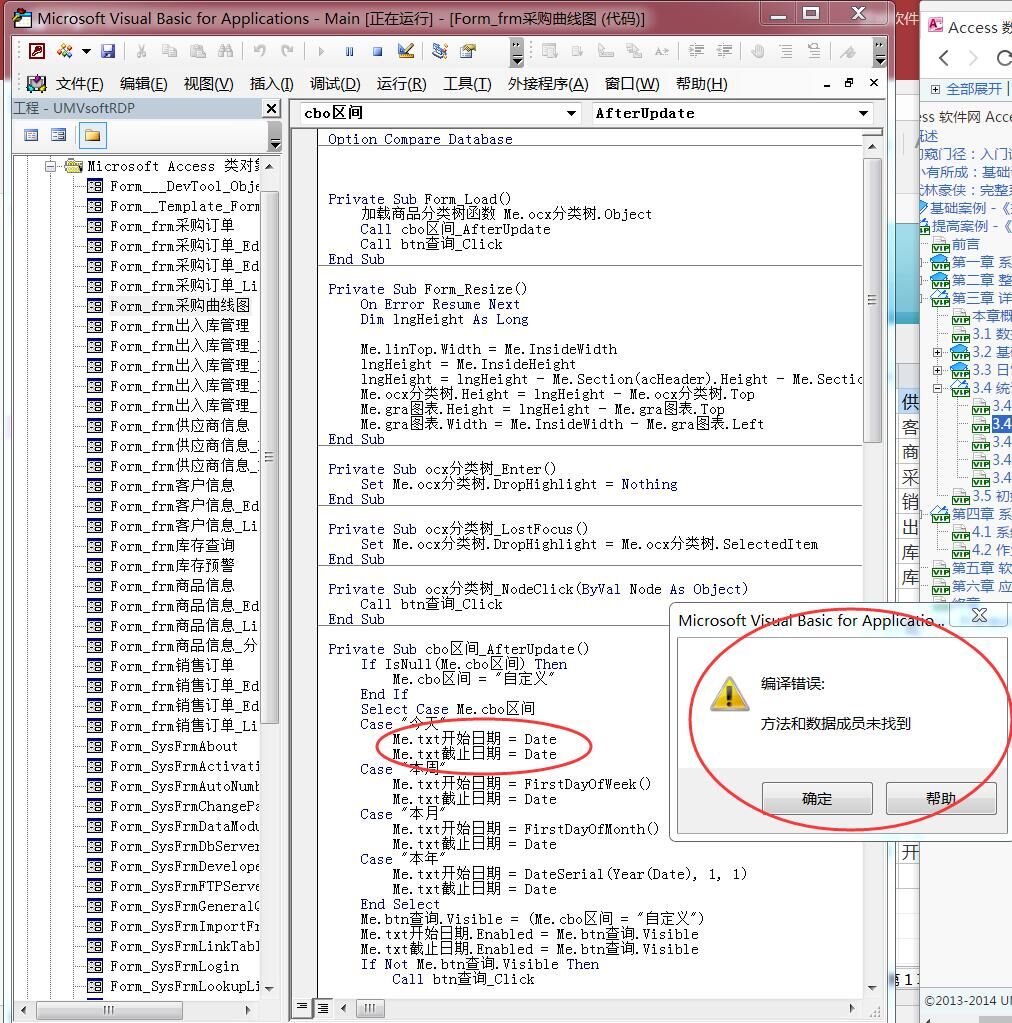Click View Object icon in project panel
This screenshot has width=1012, height=1023.
point(59,135)
